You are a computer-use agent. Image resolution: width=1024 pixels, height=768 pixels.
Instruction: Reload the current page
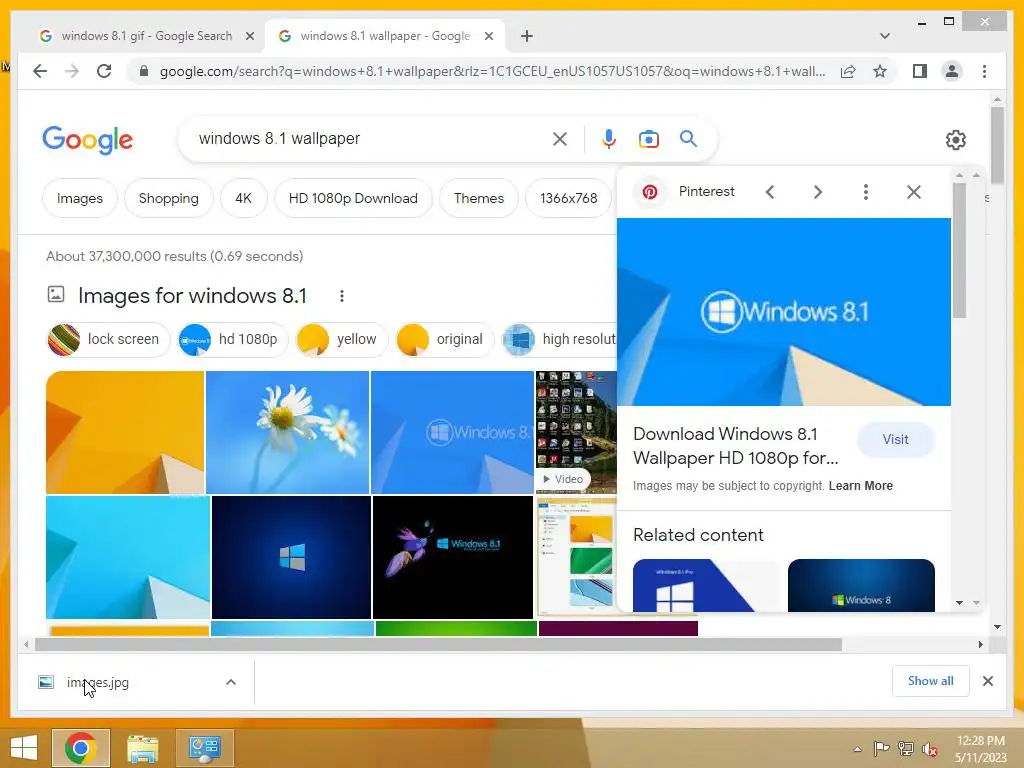click(104, 71)
